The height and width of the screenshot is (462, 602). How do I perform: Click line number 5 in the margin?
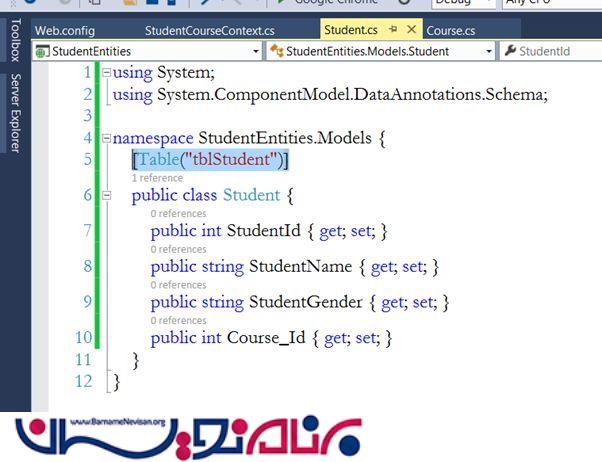click(x=88, y=159)
